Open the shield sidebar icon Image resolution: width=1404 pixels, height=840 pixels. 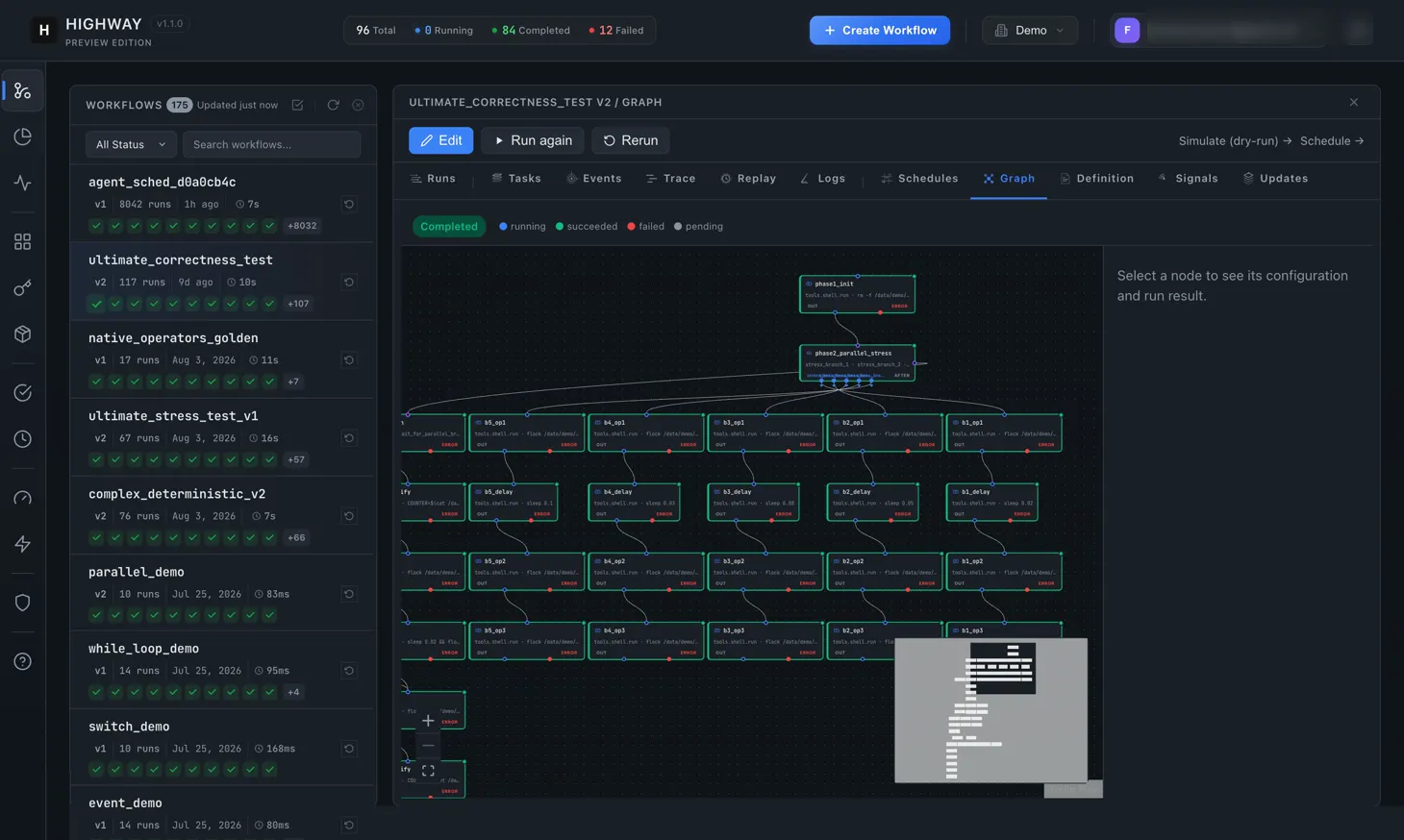(22, 603)
